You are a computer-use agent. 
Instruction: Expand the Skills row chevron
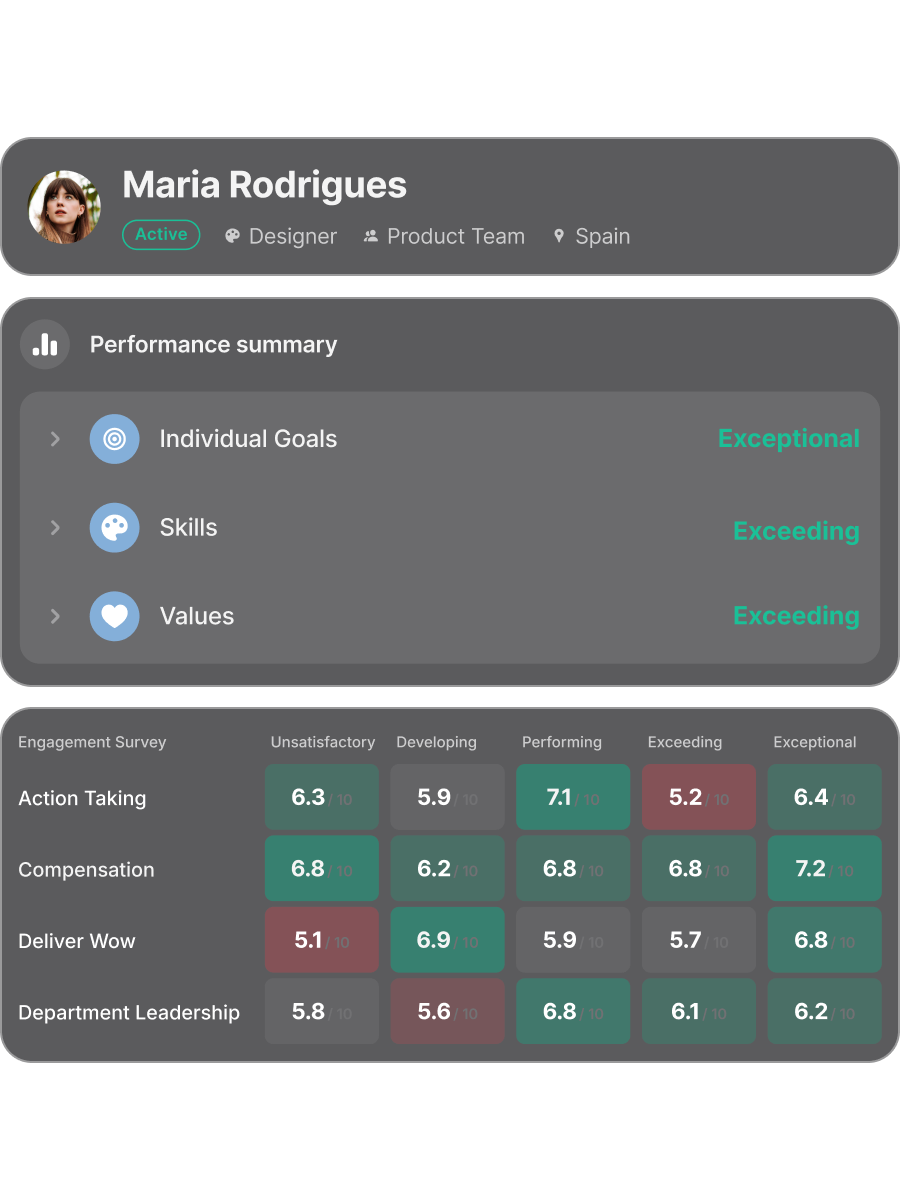click(56, 528)
